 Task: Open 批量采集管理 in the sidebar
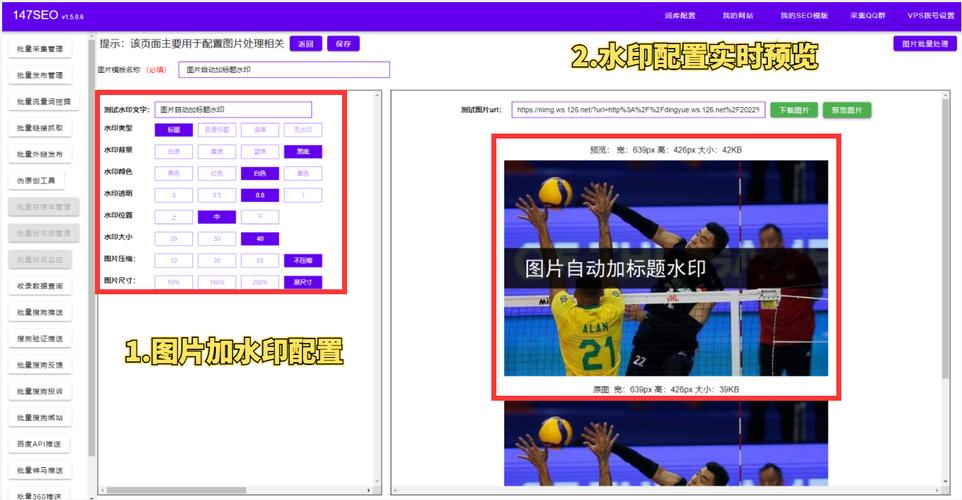point(40,49)
